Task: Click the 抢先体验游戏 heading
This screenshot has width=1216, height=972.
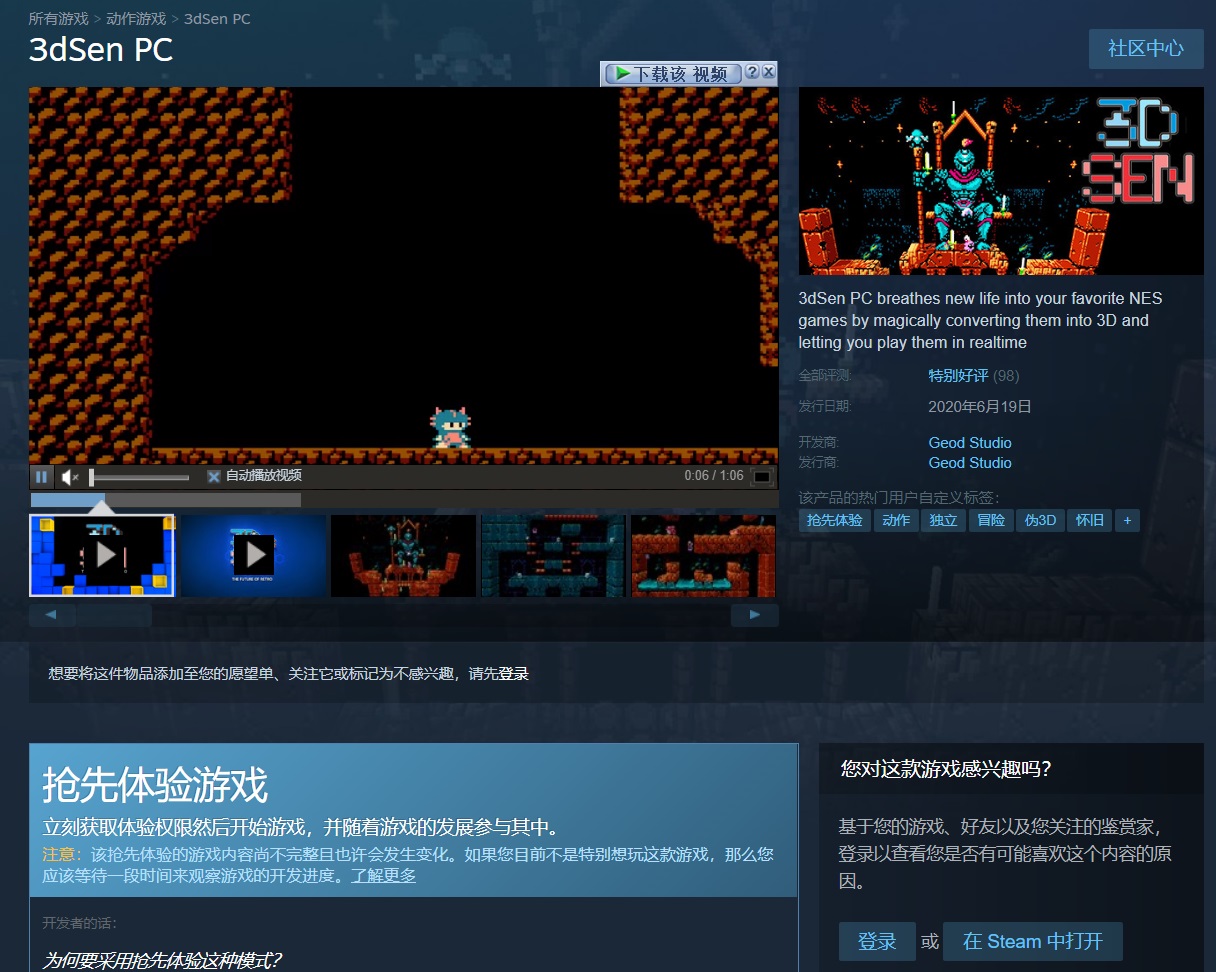Action: coord(155,786)
